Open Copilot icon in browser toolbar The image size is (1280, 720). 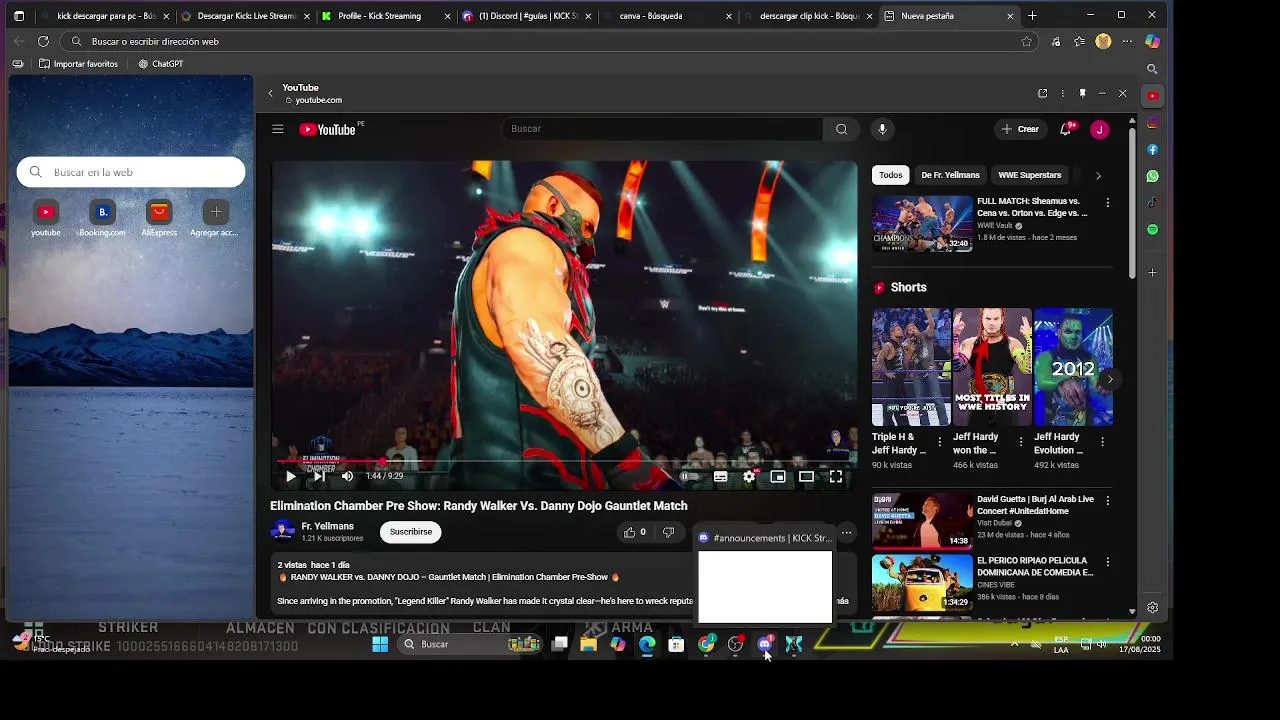click(x=1152, y=41)
